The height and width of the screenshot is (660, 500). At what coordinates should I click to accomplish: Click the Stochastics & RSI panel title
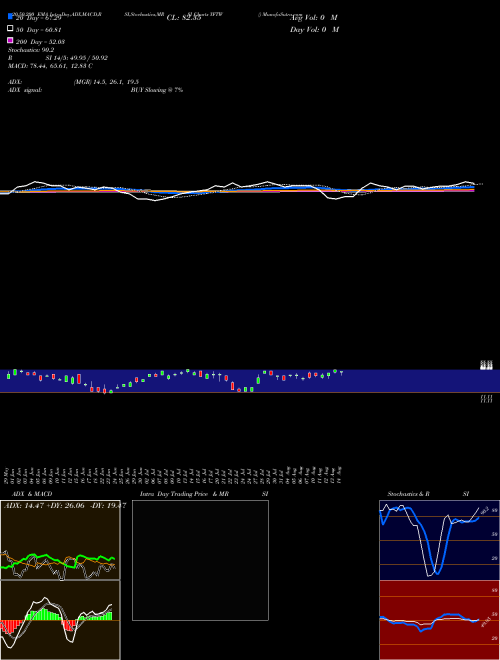pyautogui.click(x=428, y=494)
